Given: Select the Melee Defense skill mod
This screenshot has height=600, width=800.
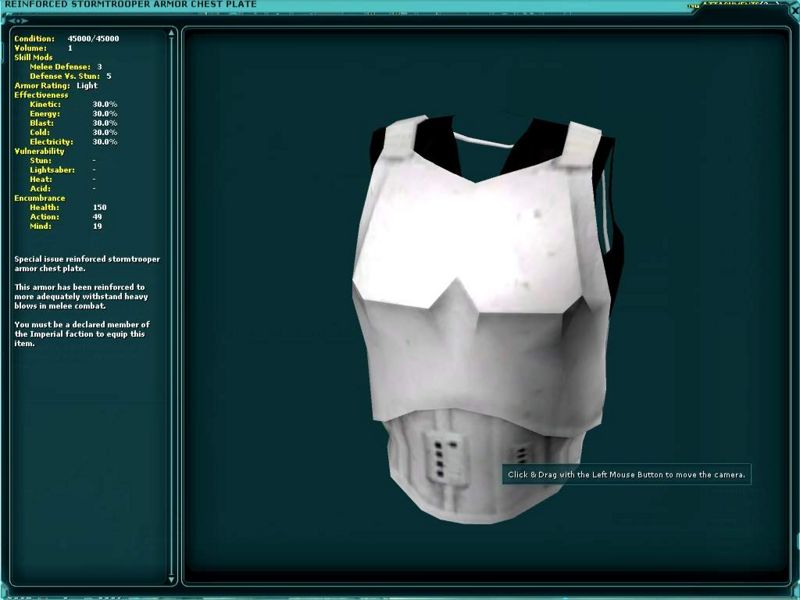Looking at the screenshot, I should point(66,66).
